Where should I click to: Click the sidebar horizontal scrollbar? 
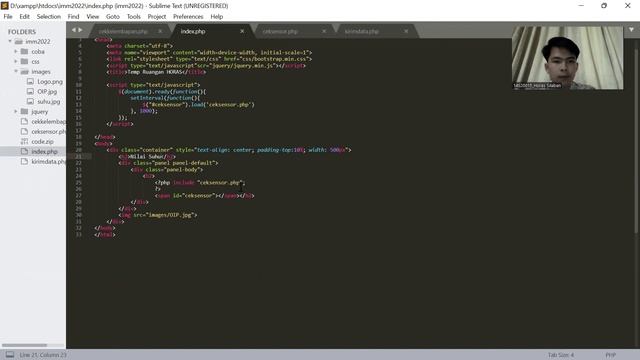24,345
